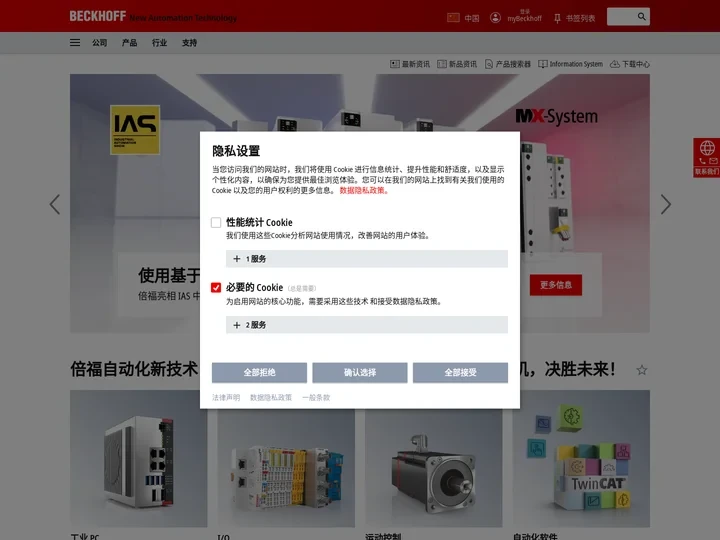Screen dimensions: 720x540
Task: Open the 产品 menu
Action: pos(129,43)
